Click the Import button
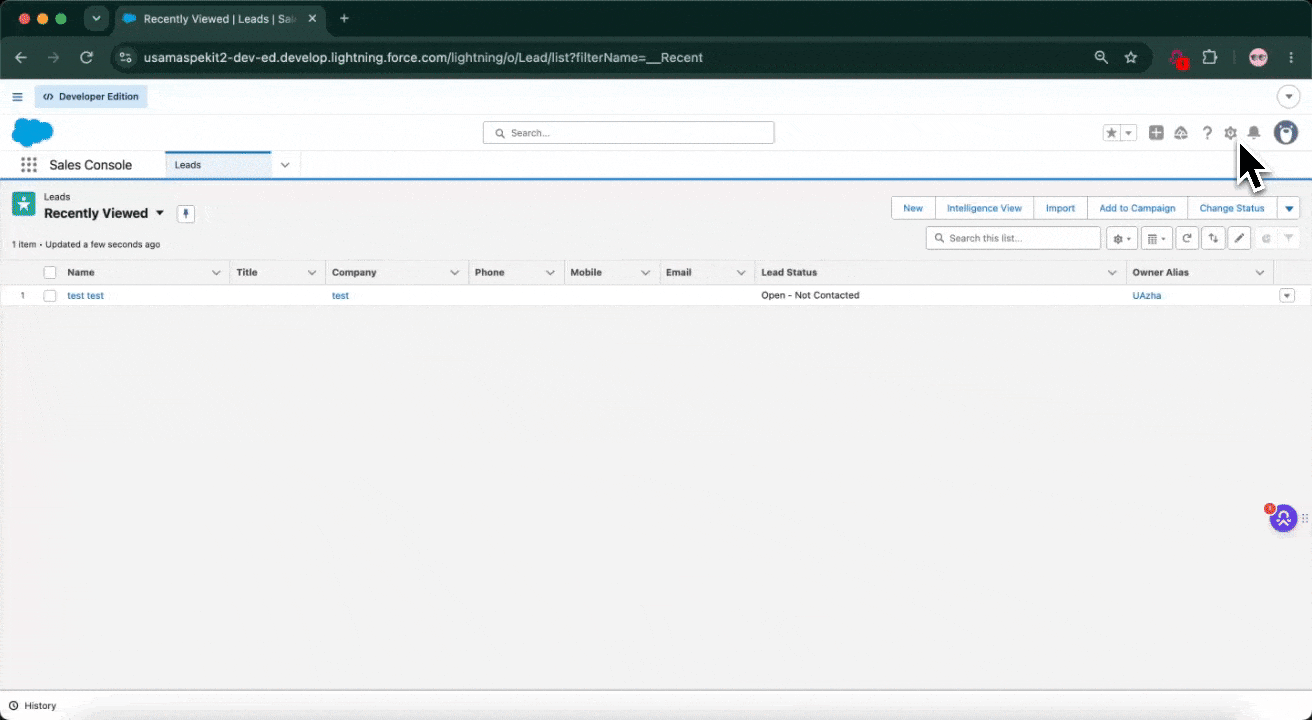This screenshot has height=720, width=1312. point(1060,208)
